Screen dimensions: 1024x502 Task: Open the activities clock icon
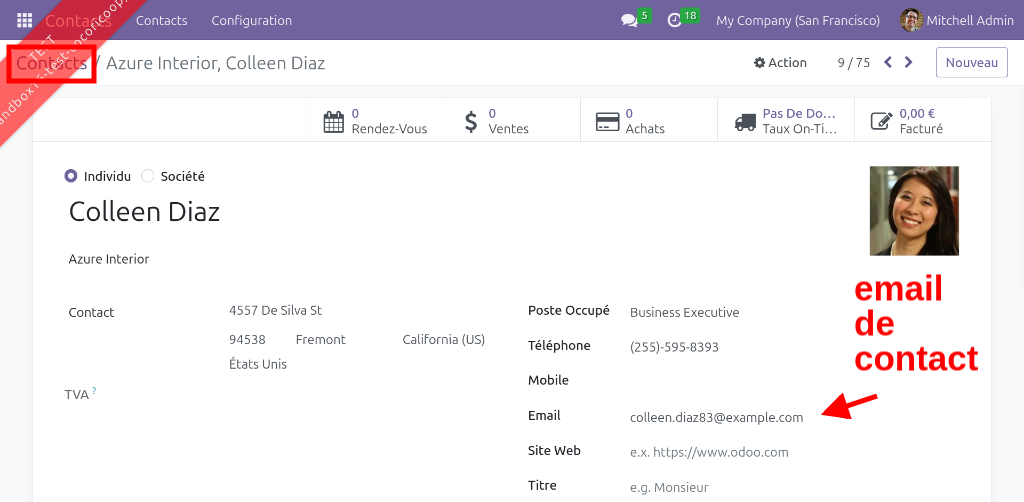[675, 20]
